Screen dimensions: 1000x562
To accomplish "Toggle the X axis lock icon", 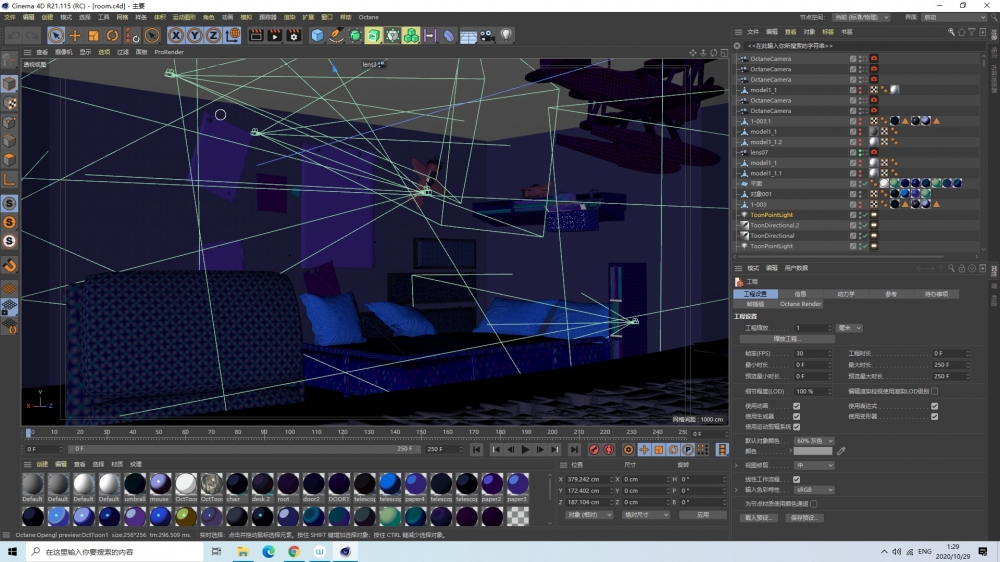I will tap(176, 36).
